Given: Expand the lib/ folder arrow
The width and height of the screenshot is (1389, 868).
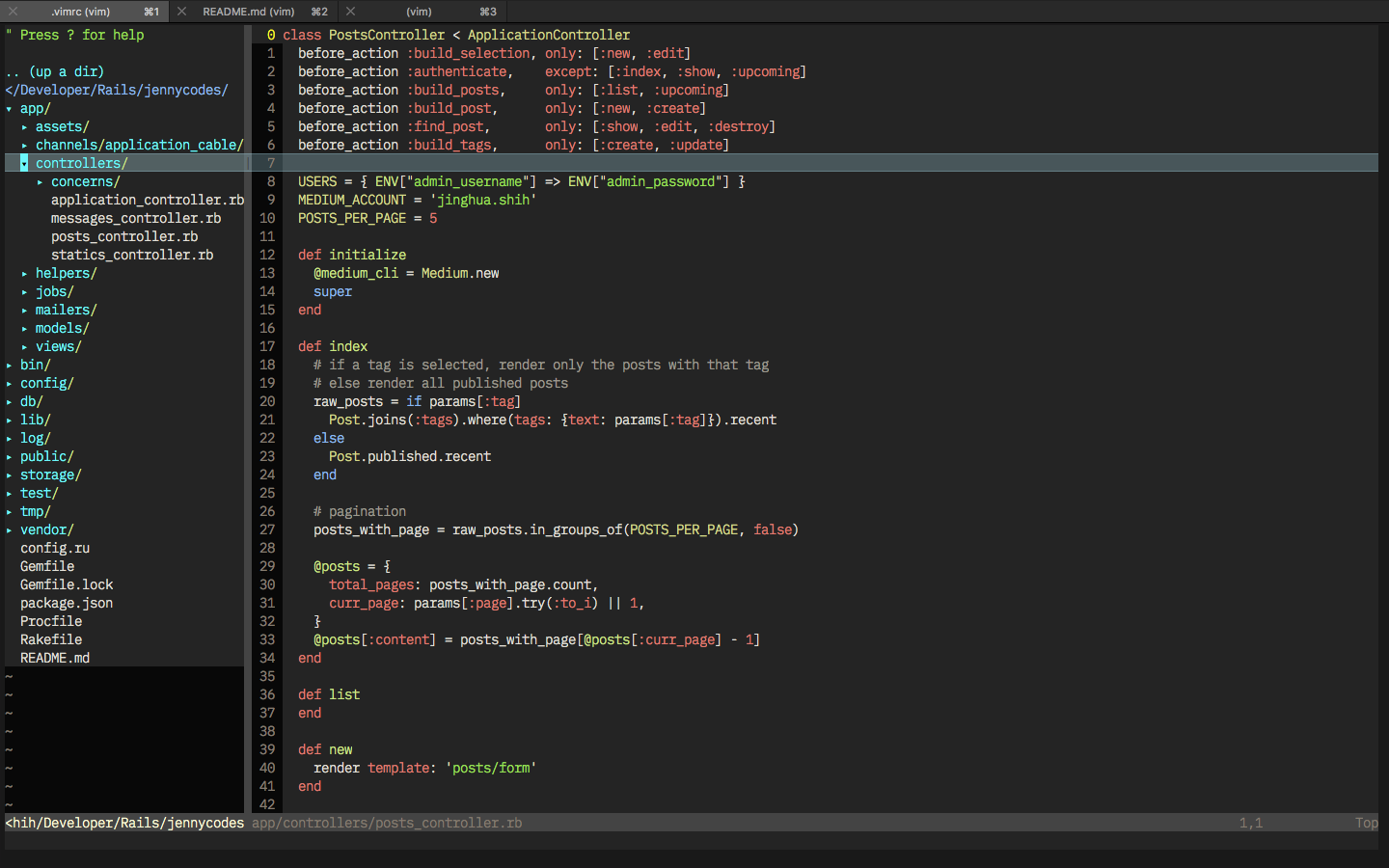Looking at the screenshot, I should [9, 420].
